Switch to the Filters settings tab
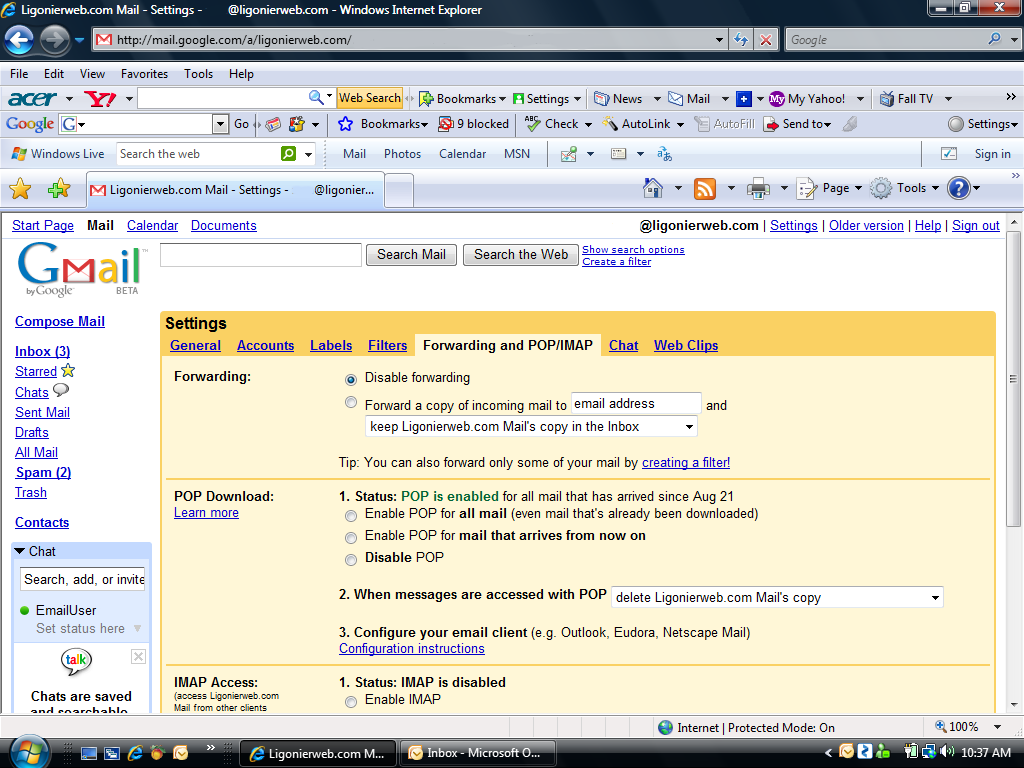This screenshot has height=768, width=1024. (387, 345)
